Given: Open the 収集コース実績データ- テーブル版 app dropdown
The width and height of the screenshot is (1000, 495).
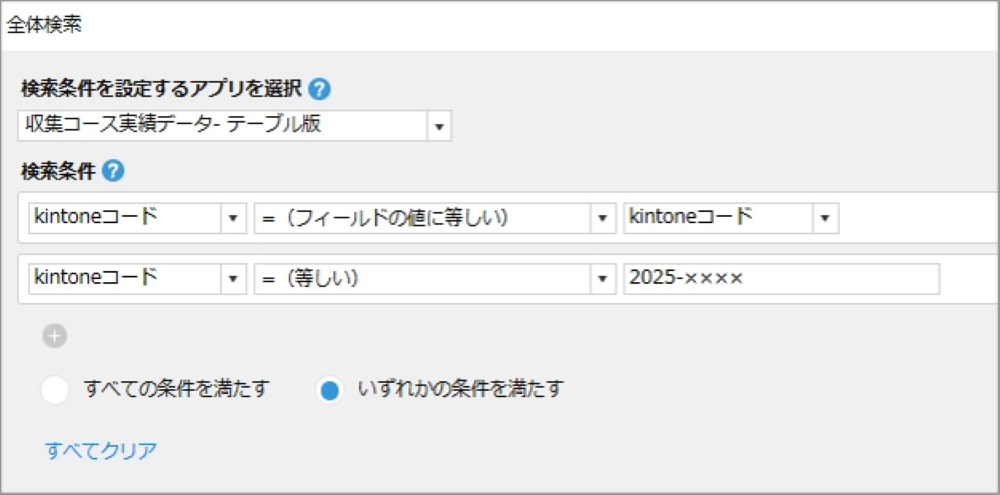Looking at the screenshot, I should 235,126.
